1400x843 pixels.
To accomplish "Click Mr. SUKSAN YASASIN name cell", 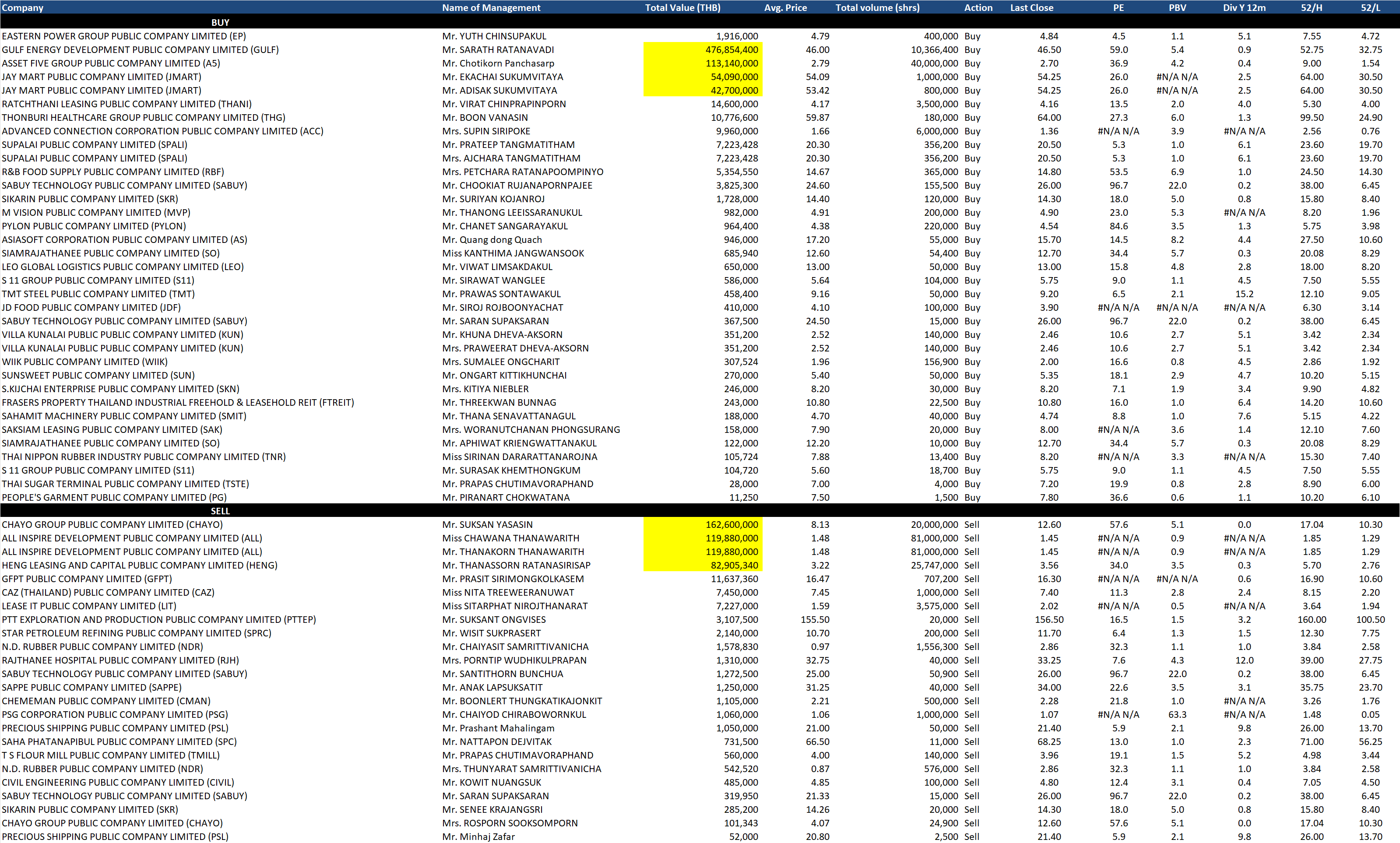I will (x=488, y=524).
